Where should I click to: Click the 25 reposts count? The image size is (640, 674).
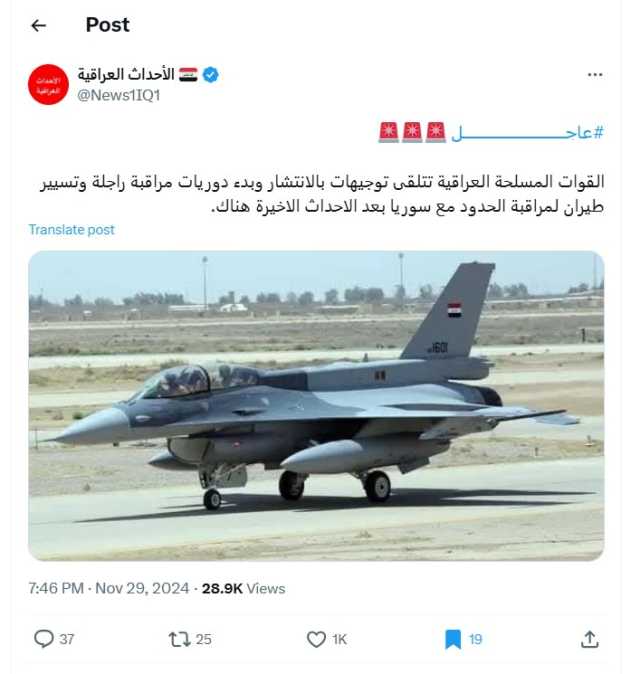204,639
